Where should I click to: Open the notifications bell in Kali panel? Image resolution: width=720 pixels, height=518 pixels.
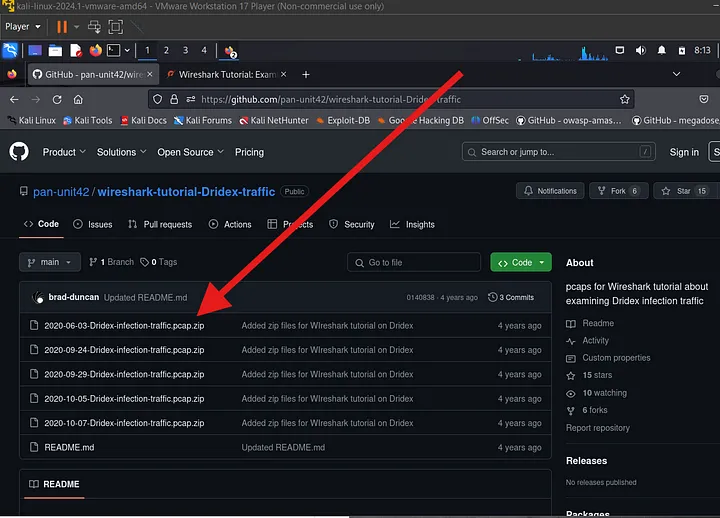[x=661, y=50]
